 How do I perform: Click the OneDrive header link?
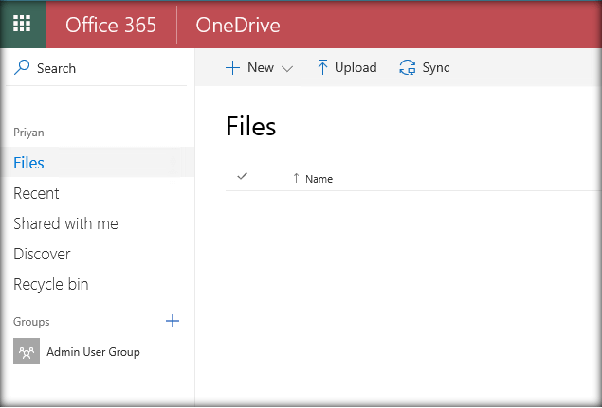238,25
